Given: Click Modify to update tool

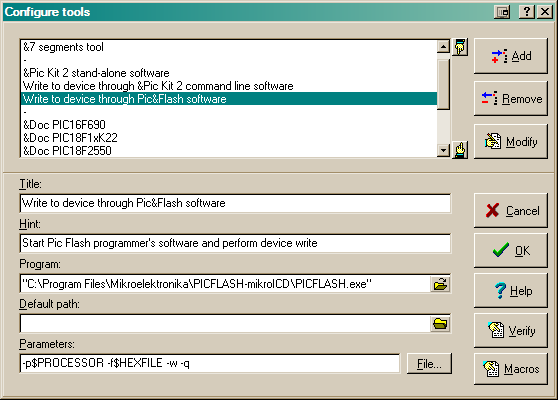Looking at the screenshot, I should (x=511, y=142).
